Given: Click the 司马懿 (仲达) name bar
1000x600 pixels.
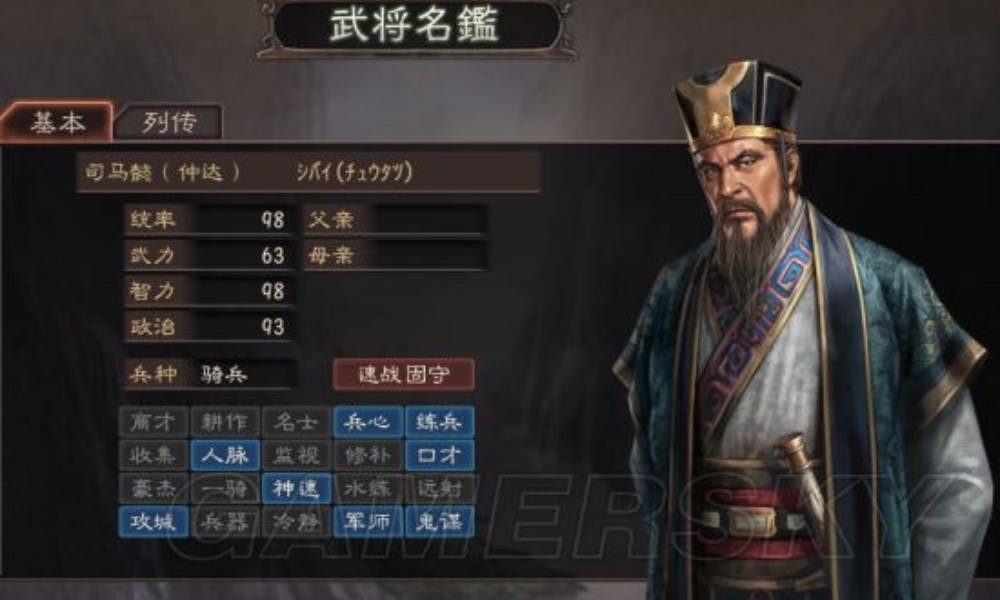Looking at the screenshot, I should tap(309, 172).
